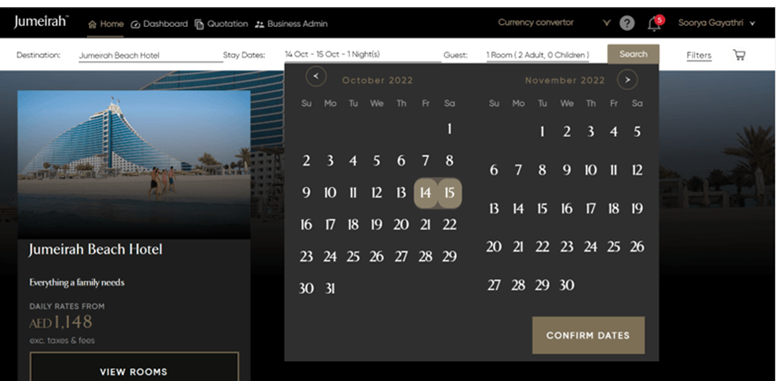Open the Home tab with house icon

(x=106, y=24)
